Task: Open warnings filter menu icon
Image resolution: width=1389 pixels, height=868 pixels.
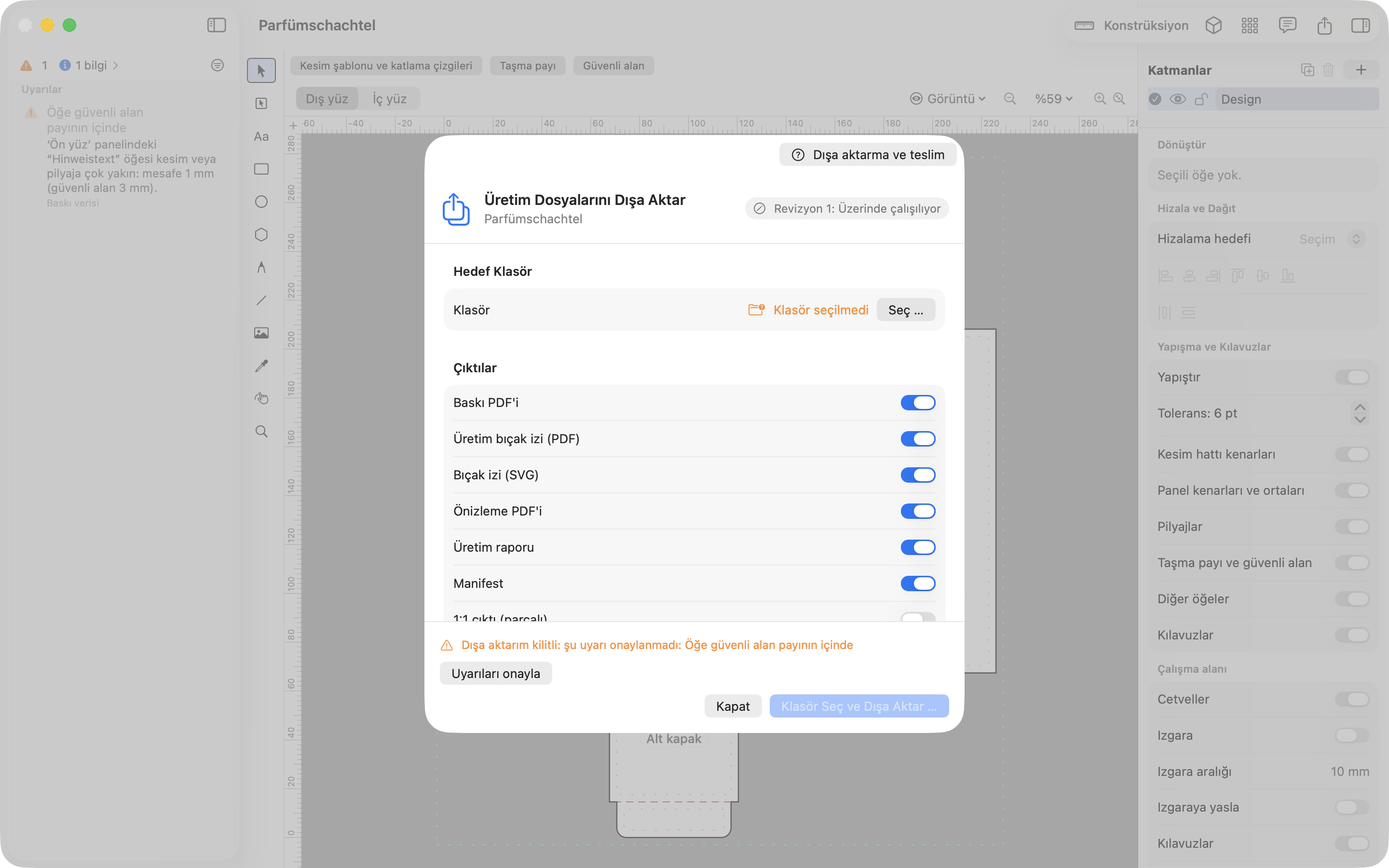Action: [217, 66]
